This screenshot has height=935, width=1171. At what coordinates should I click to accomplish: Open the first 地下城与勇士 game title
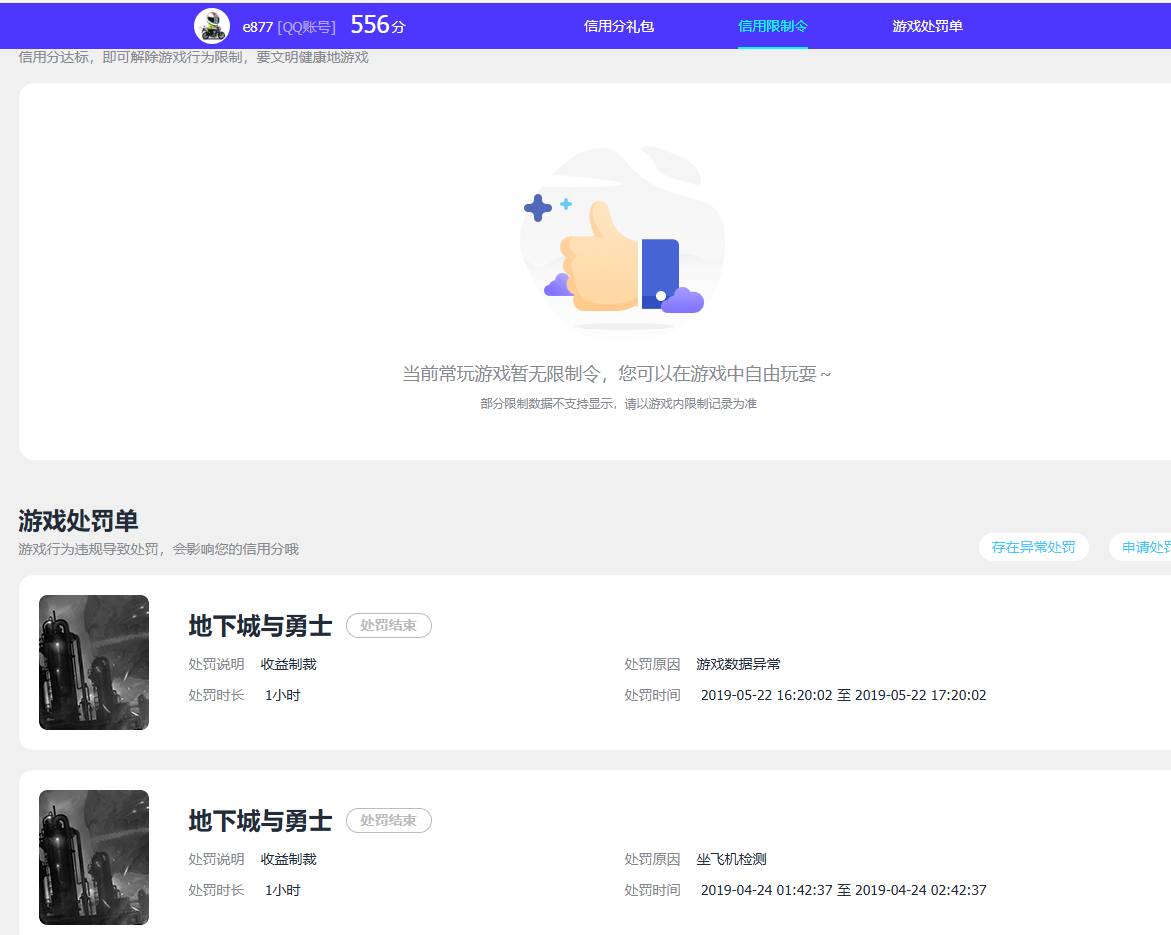pos(259,624)
